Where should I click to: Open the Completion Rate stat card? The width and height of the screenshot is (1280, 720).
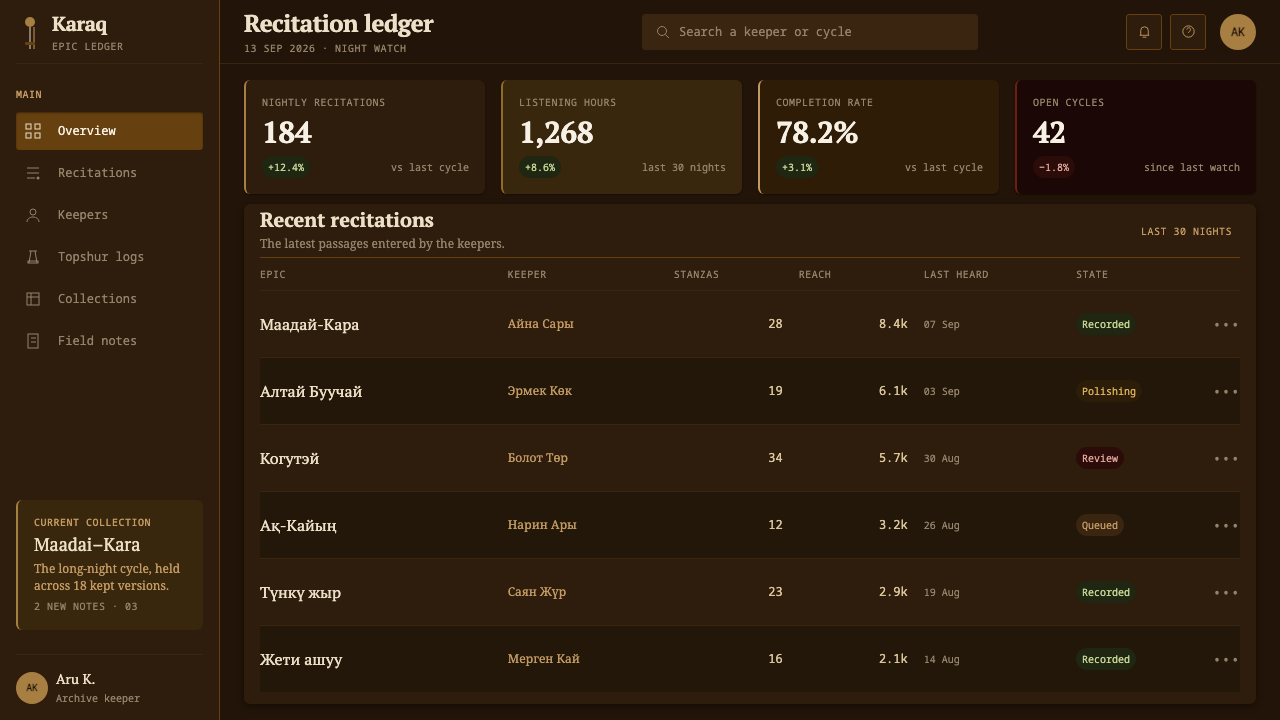pyautogui.click(x=878, y=137)
